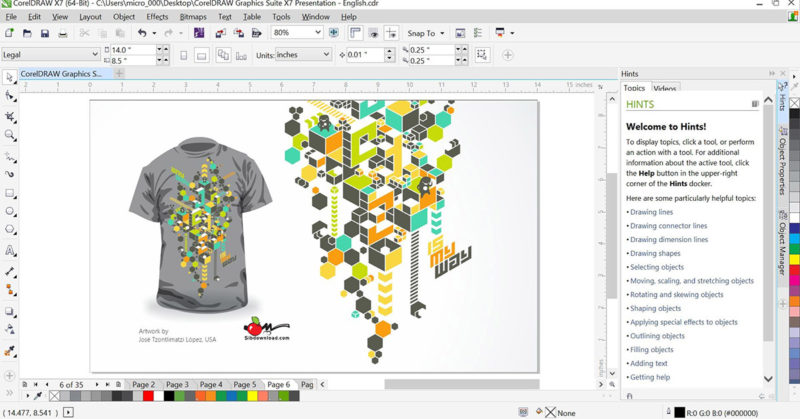Toggle portrait page orientation button
This screenshot has width=800, height=419.
click(x=184, y=55)
